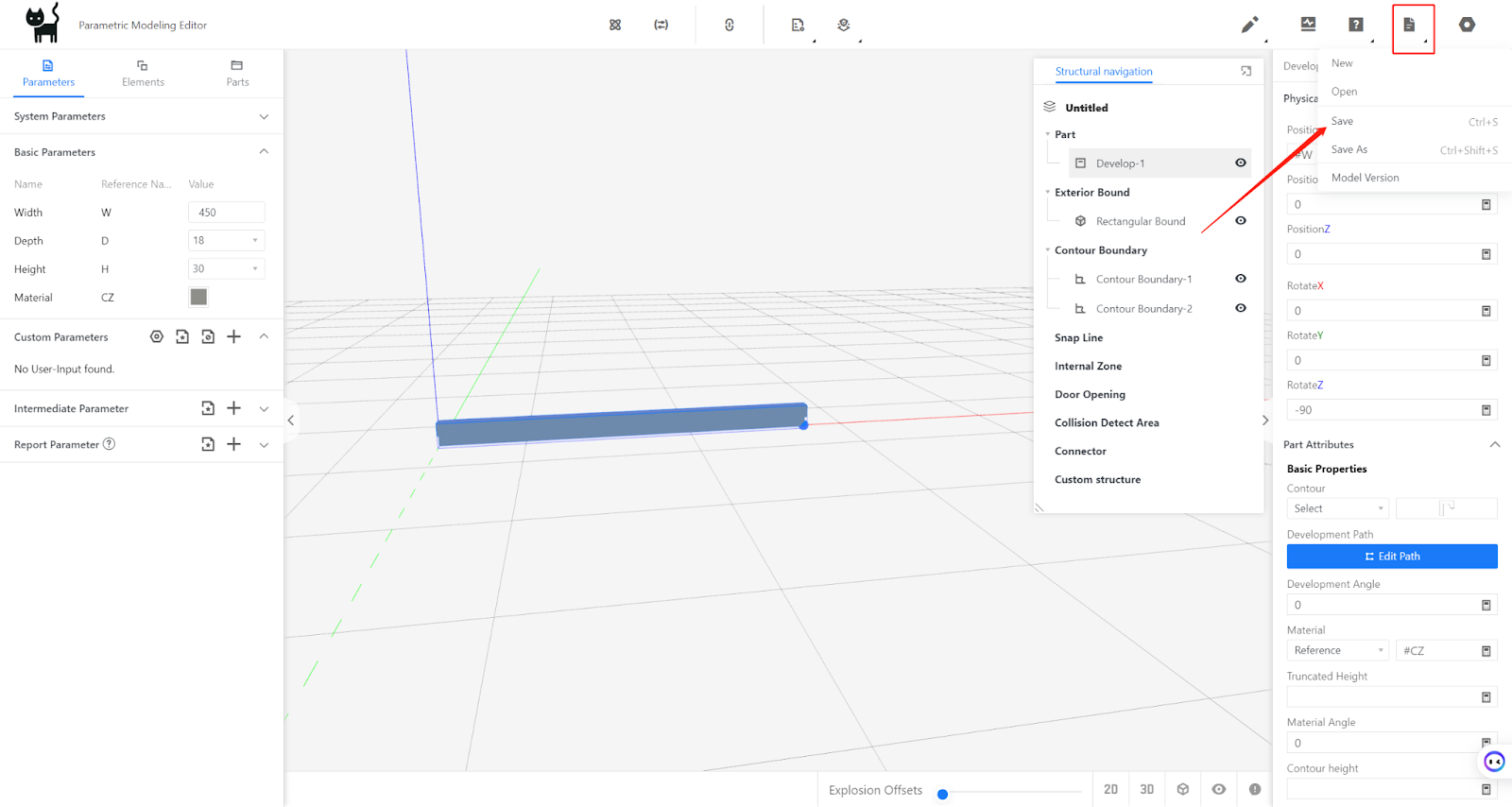Switch to 2D view mode

coord(1111,789)
